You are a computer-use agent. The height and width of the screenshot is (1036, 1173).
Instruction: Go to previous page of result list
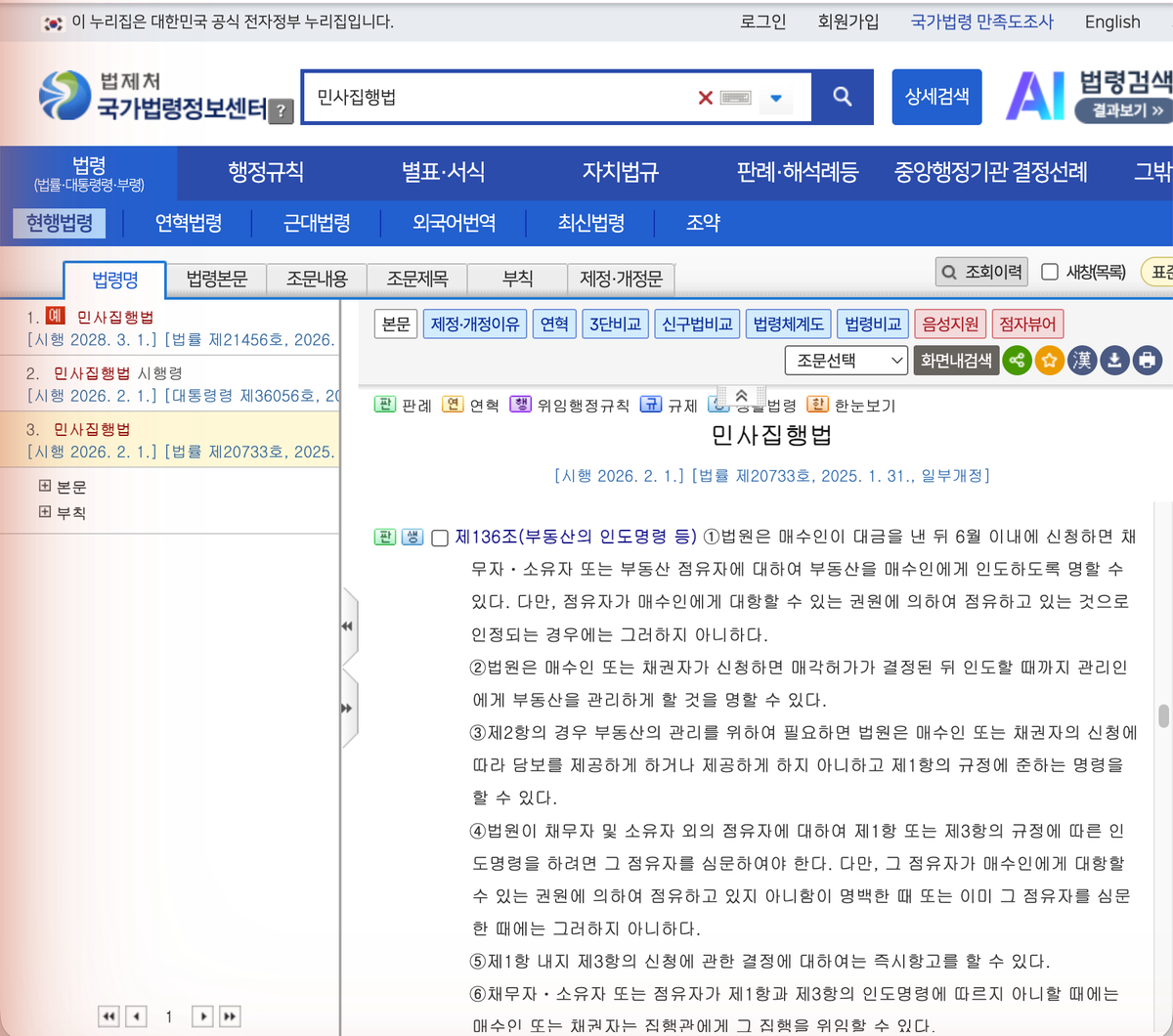point(137,1016)
